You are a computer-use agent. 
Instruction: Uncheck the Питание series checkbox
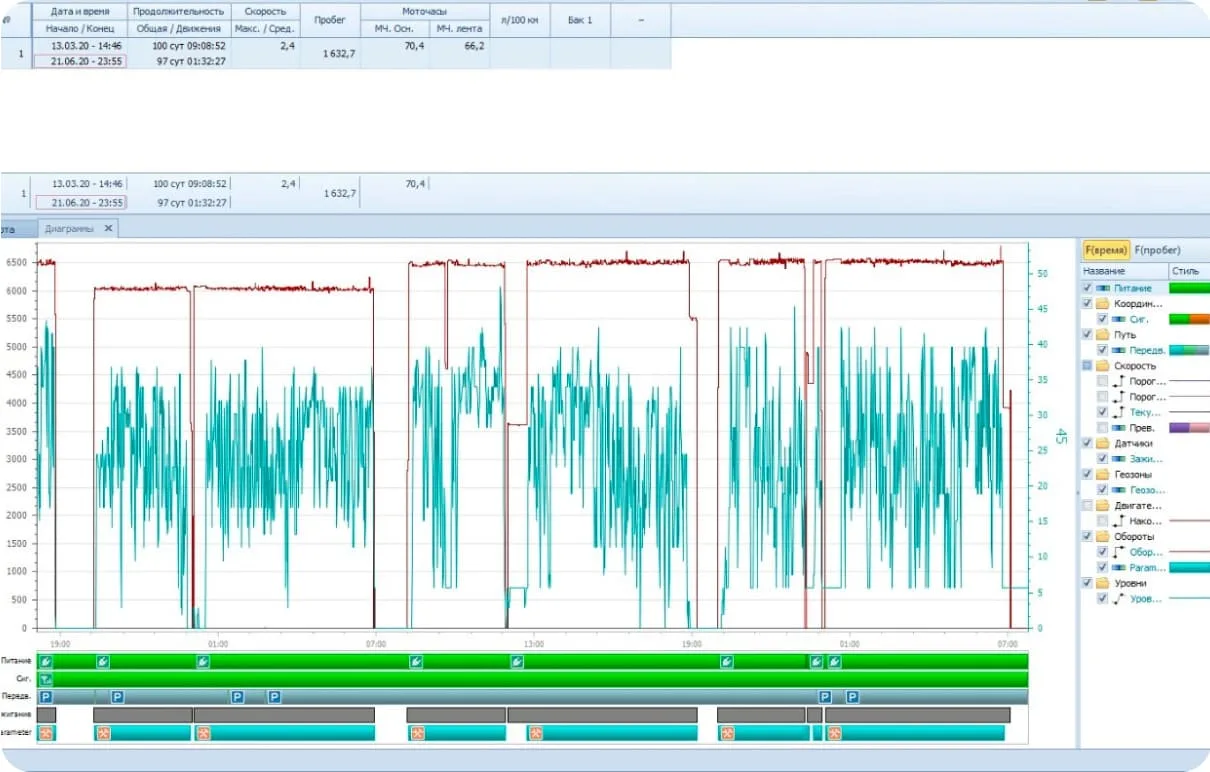1088,288
